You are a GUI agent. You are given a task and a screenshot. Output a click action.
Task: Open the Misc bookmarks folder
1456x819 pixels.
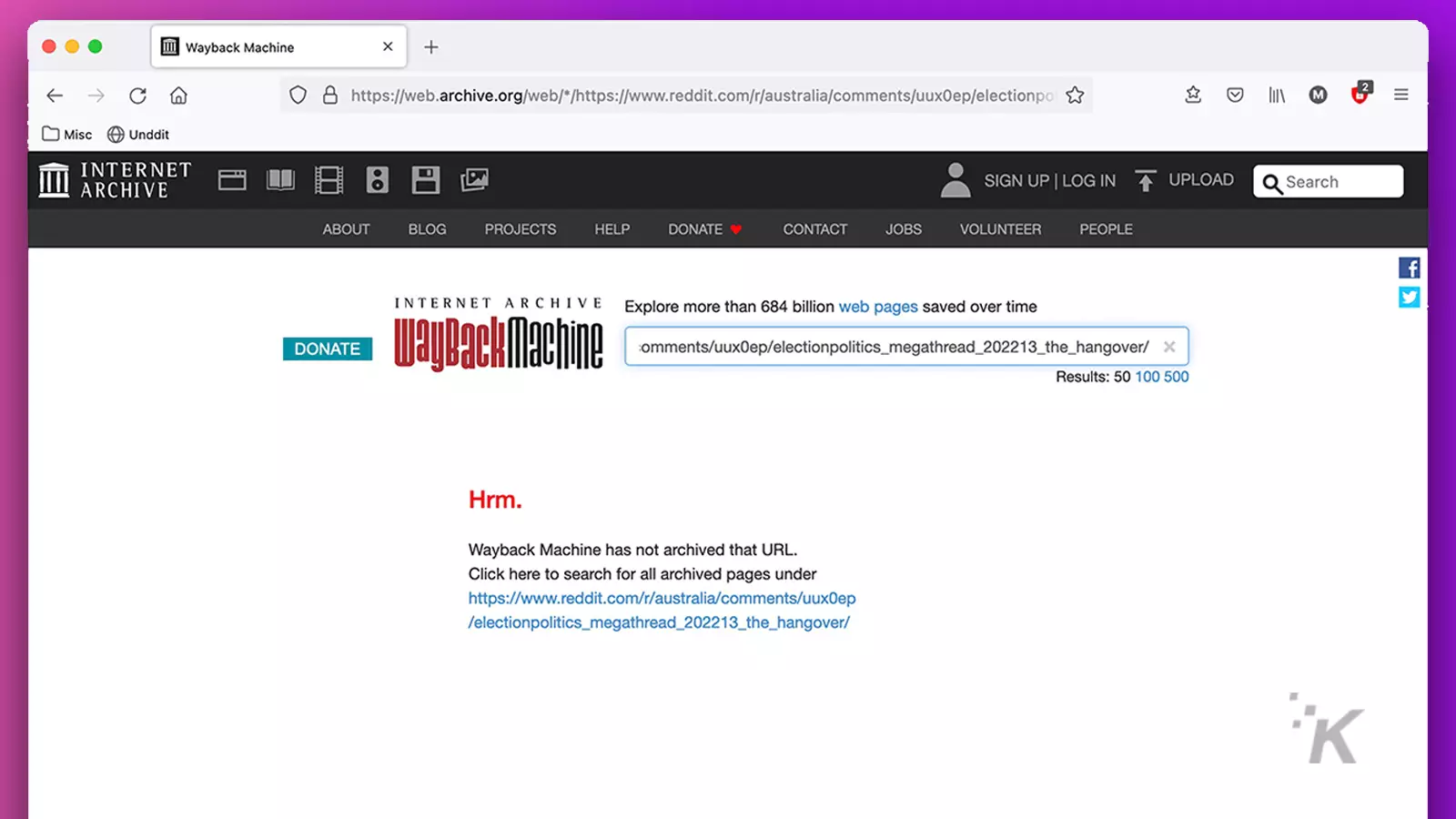(x=66, y=135)
